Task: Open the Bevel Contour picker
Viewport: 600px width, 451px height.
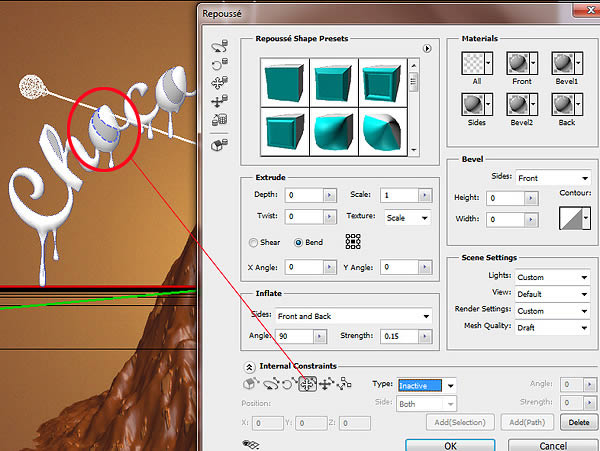Action: [x=575, y=218]
